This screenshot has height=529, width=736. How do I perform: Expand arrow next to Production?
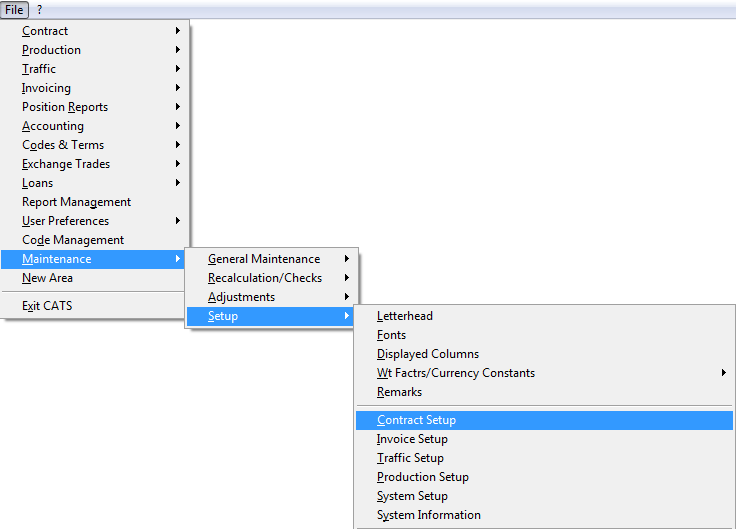(178, 50)
